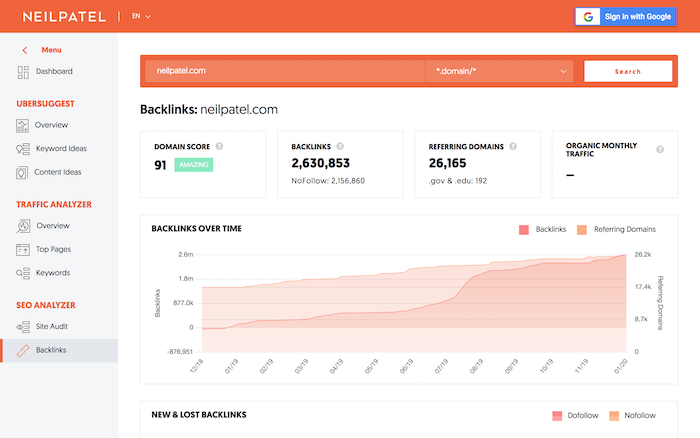
Task: Go to Content Ideas
Action: click(x=59, y=172)
